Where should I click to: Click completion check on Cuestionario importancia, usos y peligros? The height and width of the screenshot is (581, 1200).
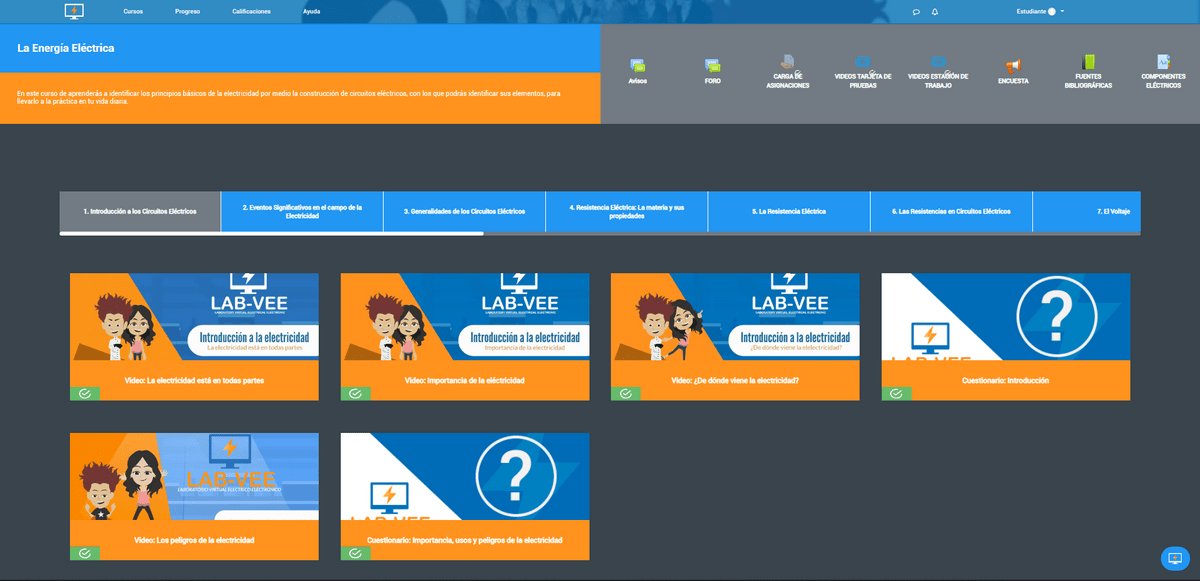pyautogui.click(x=355, y=553)
